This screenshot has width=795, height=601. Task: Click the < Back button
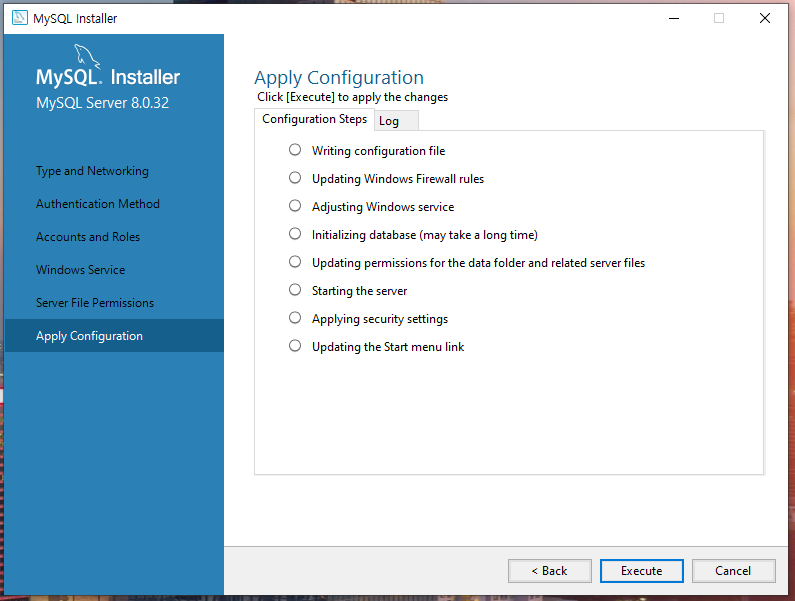click(550, 571)
